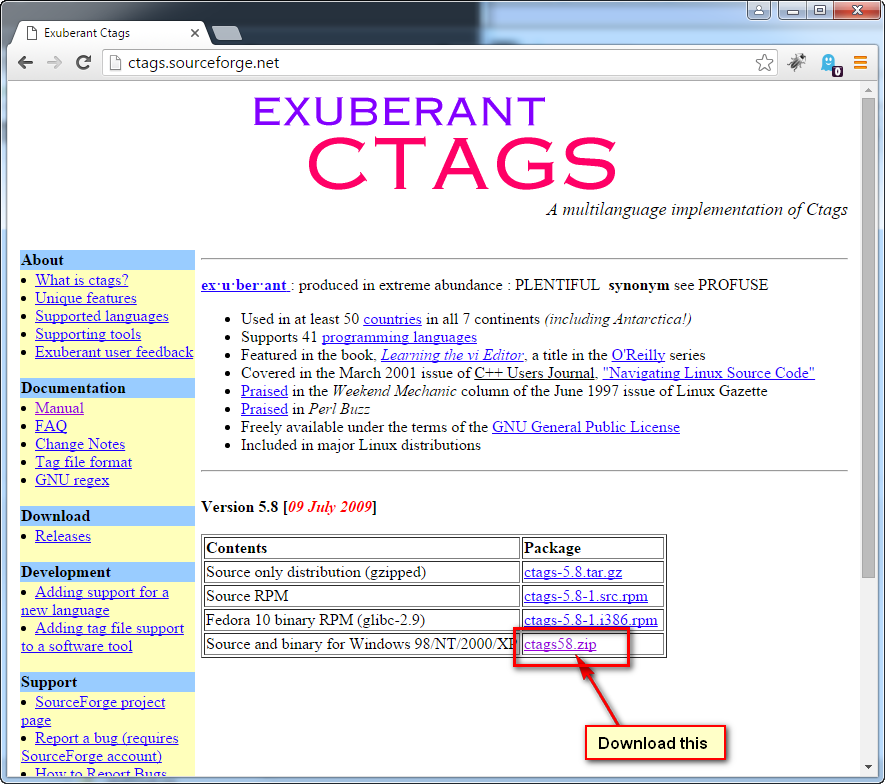Click the browser forward arrow

click(x=54, y=63)
